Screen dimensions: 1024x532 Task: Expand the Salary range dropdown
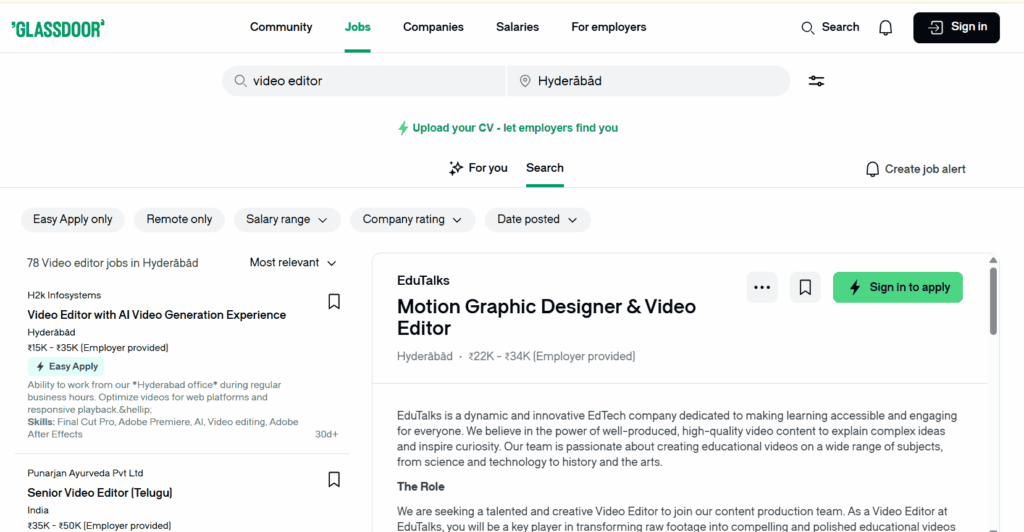pos(287,219)
